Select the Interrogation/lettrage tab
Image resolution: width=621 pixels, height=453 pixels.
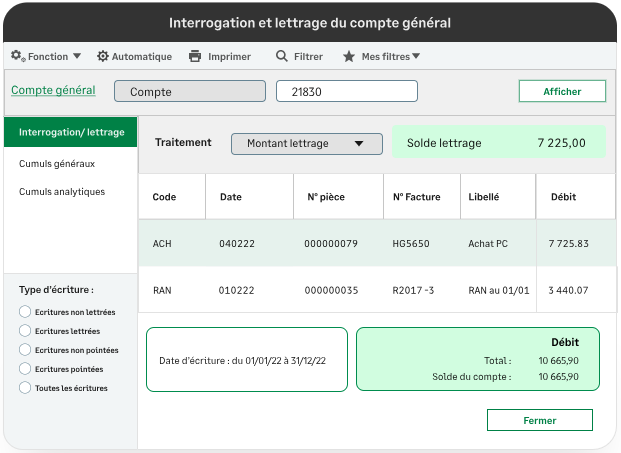(71, 132)
